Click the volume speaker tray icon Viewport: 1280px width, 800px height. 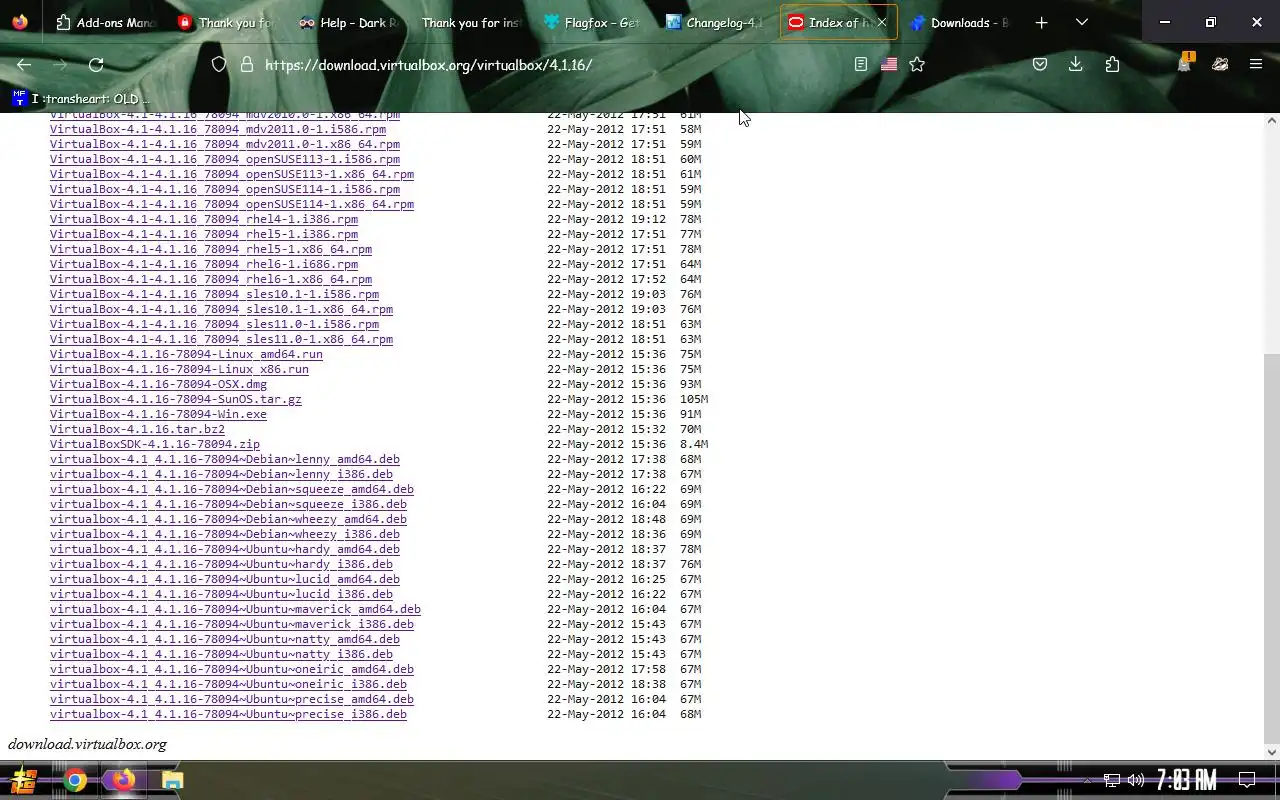1135,780
